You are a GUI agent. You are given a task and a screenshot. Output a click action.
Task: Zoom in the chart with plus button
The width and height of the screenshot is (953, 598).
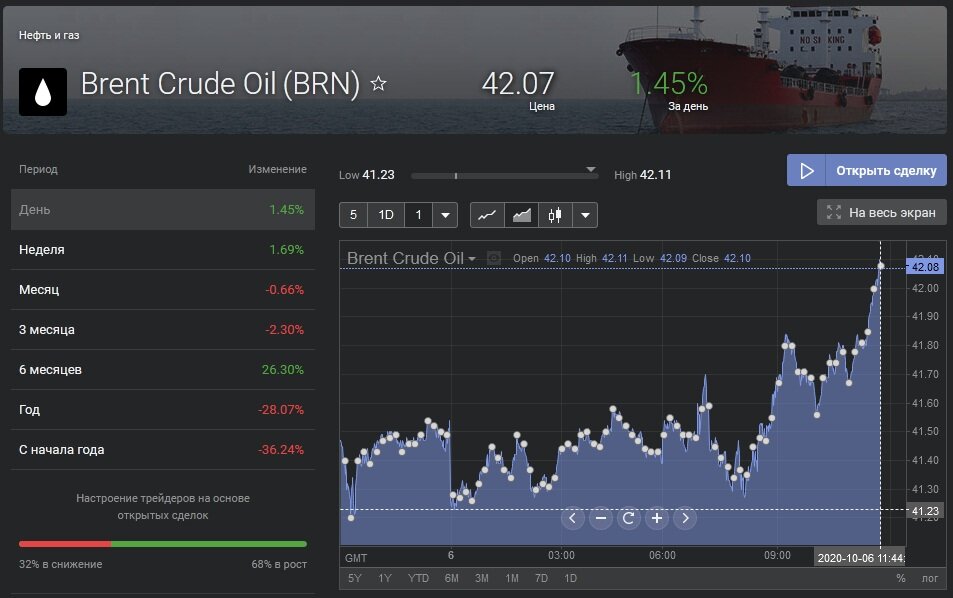657,518
